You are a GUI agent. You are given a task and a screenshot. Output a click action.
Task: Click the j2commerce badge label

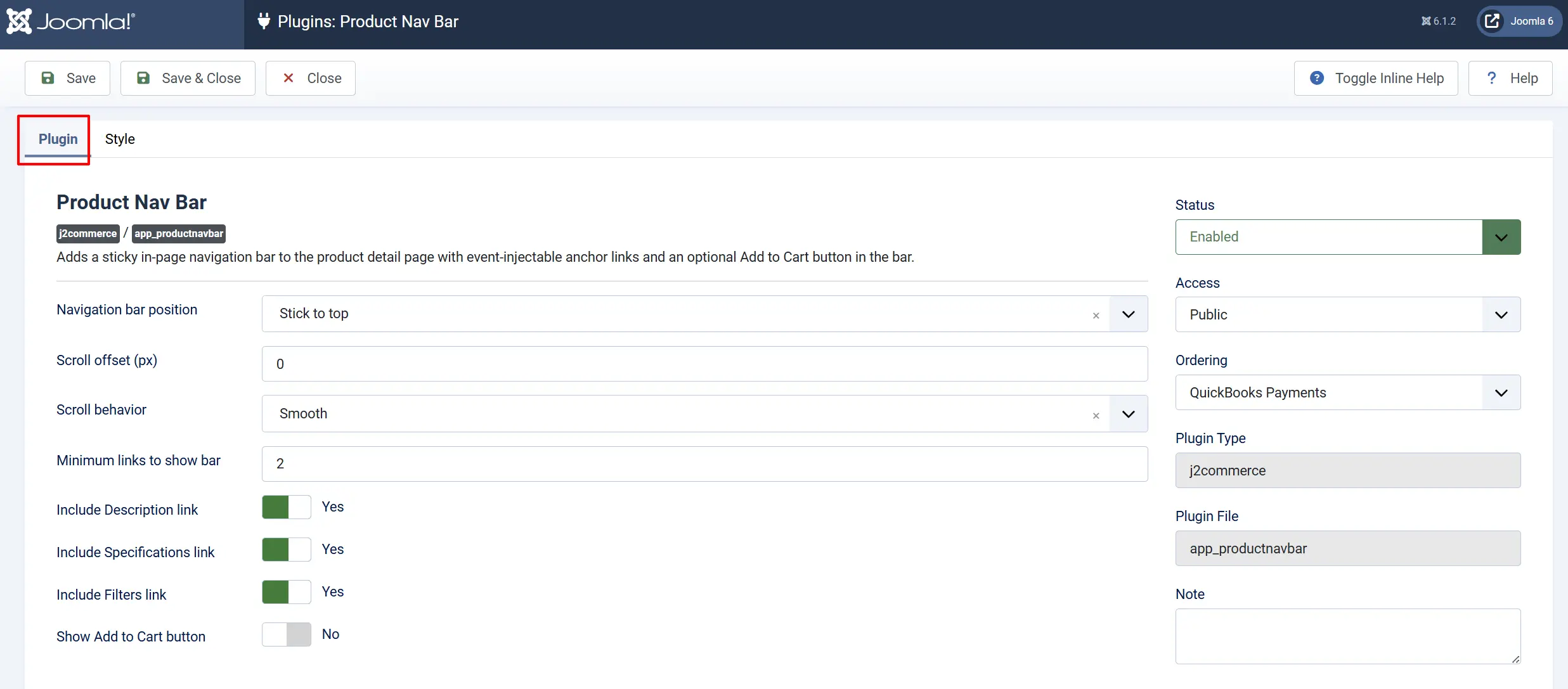point(88,233)
